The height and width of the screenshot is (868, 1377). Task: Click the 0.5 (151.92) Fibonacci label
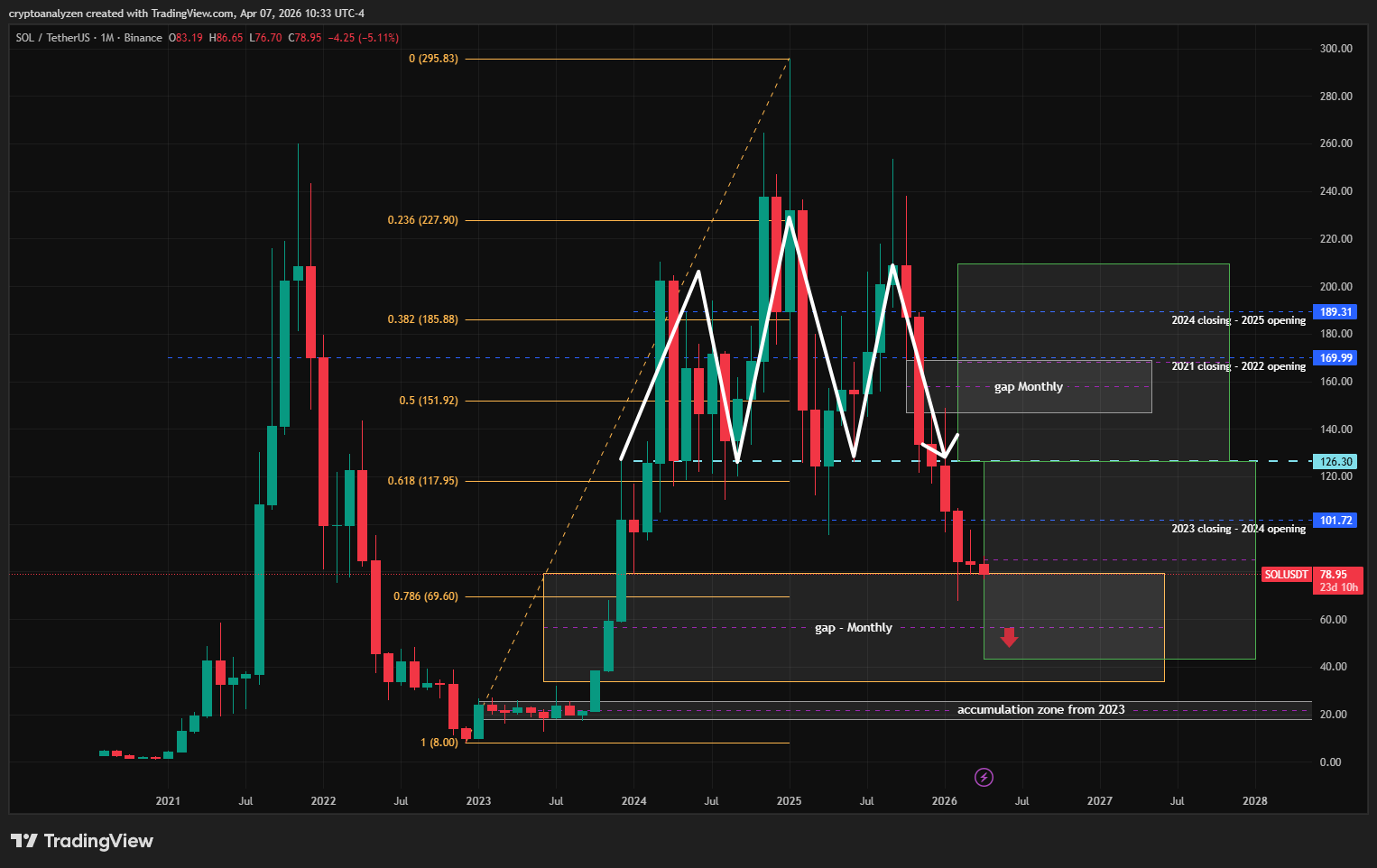429,401
